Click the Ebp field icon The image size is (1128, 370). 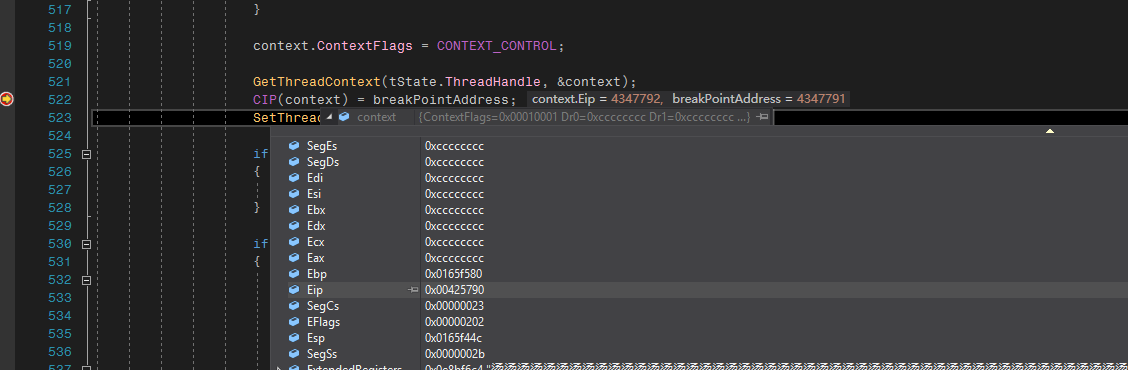pos(294,274)
